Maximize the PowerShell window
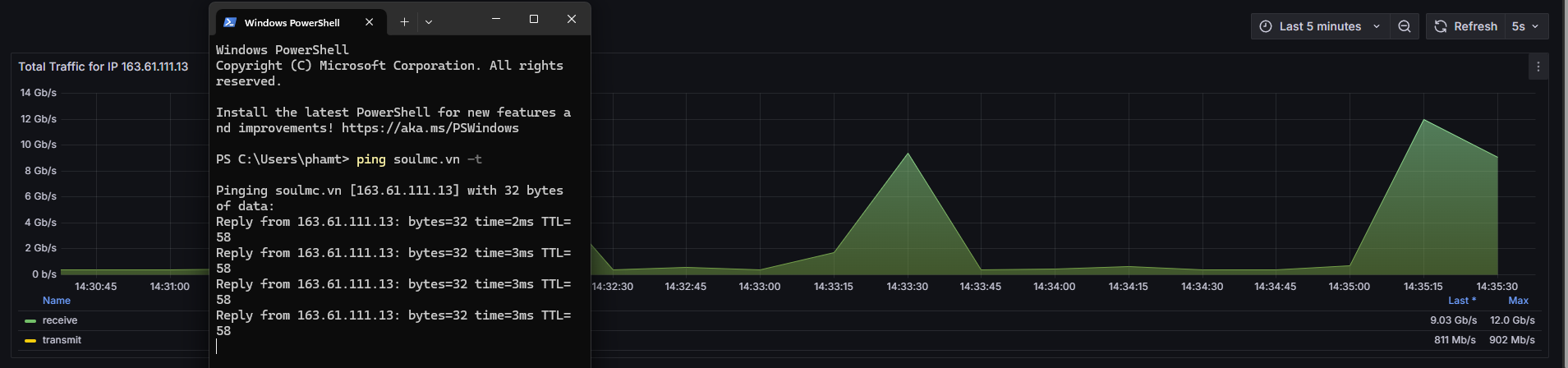 534,19
